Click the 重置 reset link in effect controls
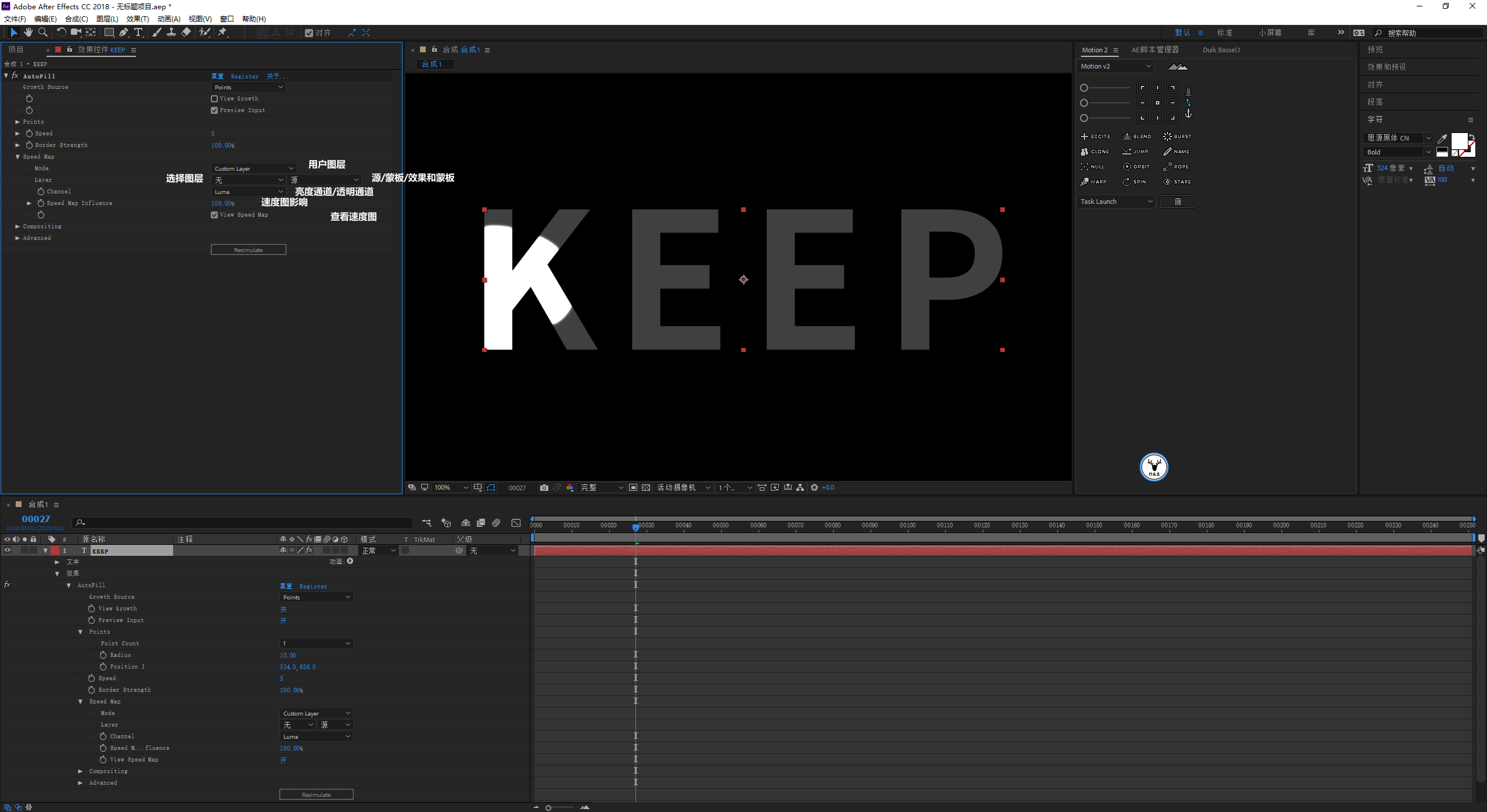The height and width of the screenshot is (812, 1487). pyautogui.click(x=217, y=76)
